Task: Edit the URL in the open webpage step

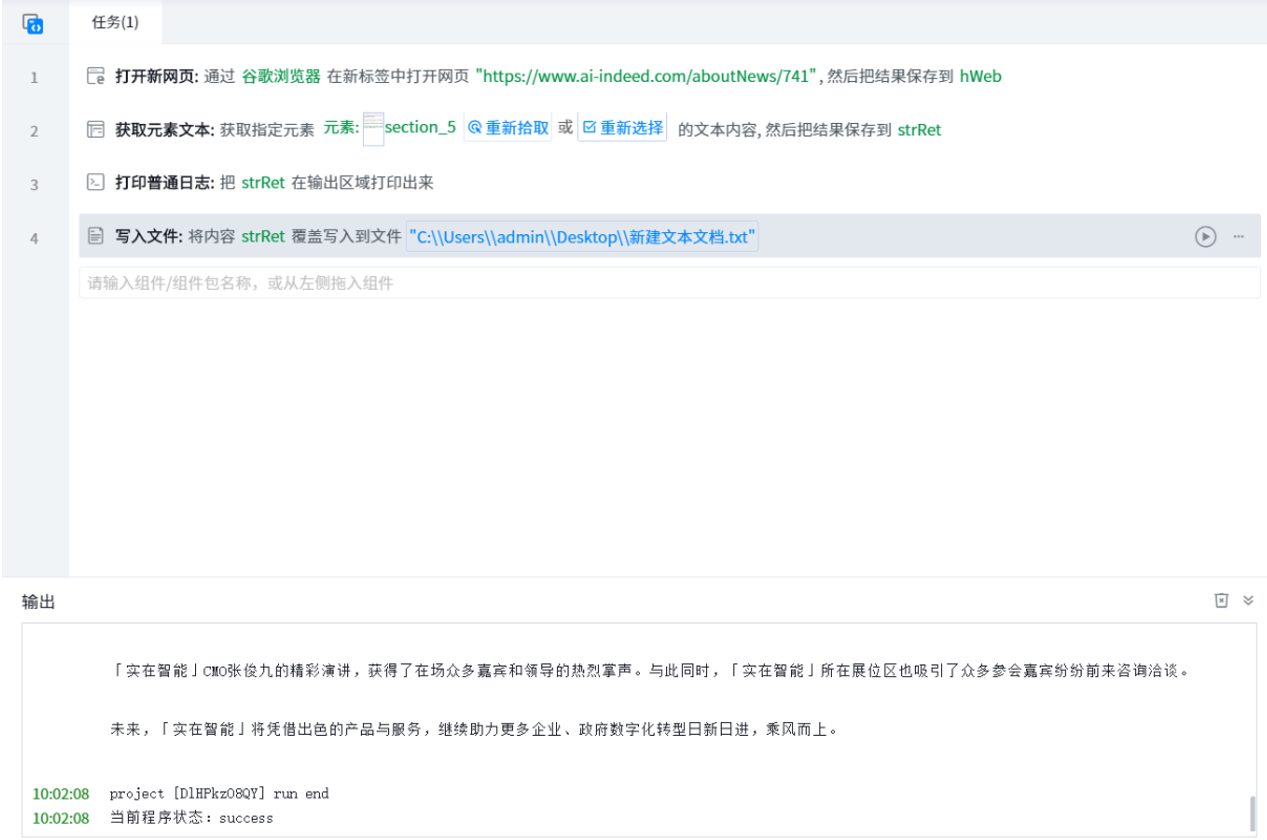Action: pos(647,76)
